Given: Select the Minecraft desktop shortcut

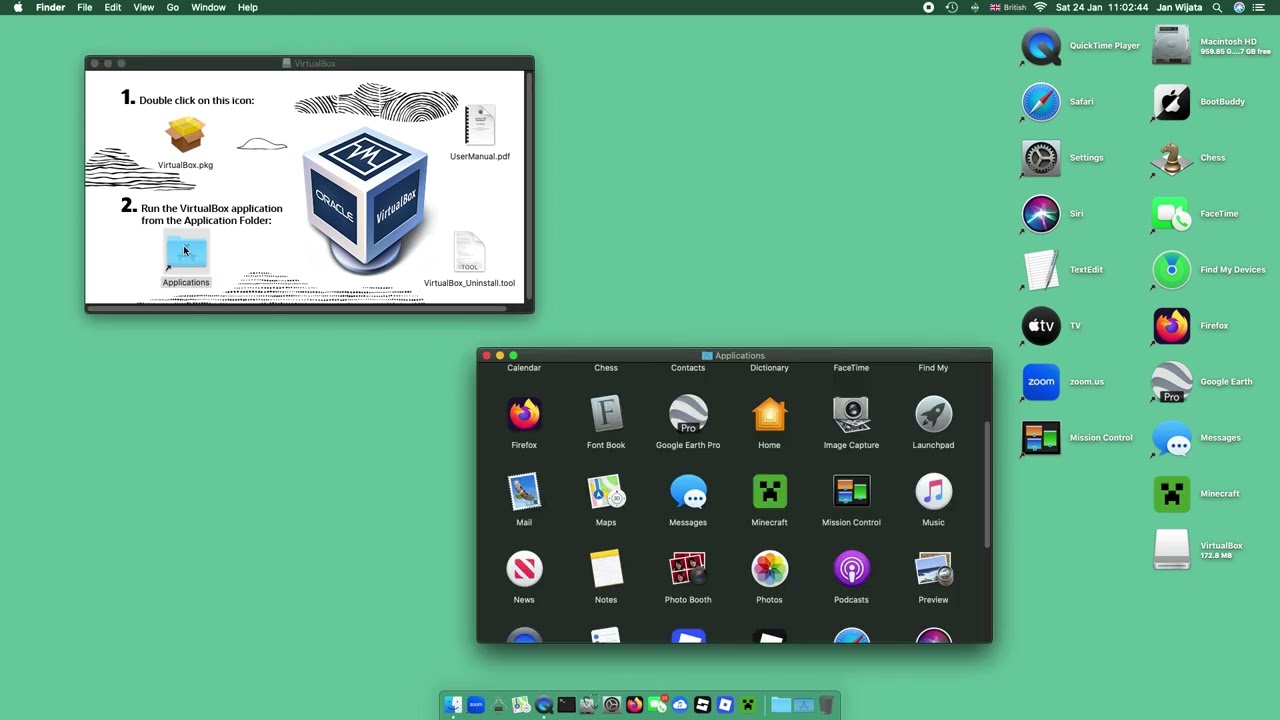Looking at the screenshot, I should pos(1172,494).
